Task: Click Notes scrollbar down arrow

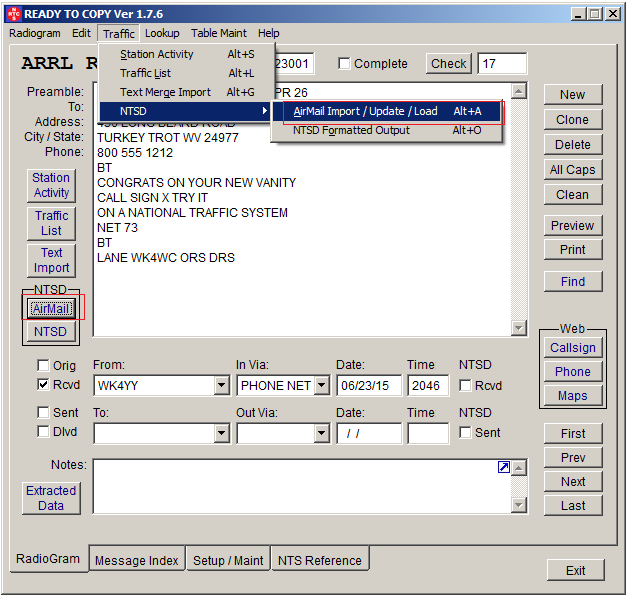Action: coord(518,505)
